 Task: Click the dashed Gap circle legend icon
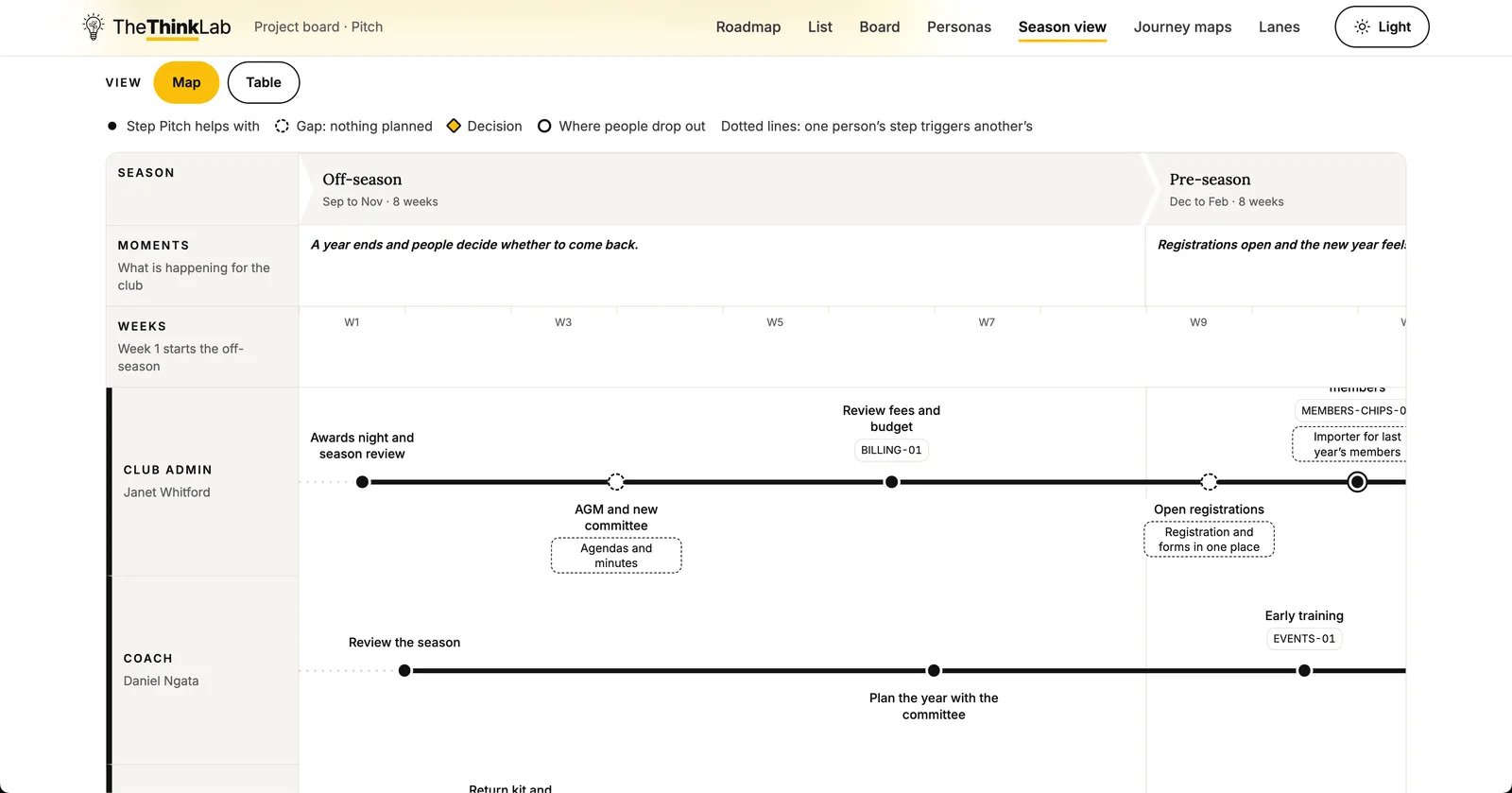pyautogui.click(x=282, y=126)
